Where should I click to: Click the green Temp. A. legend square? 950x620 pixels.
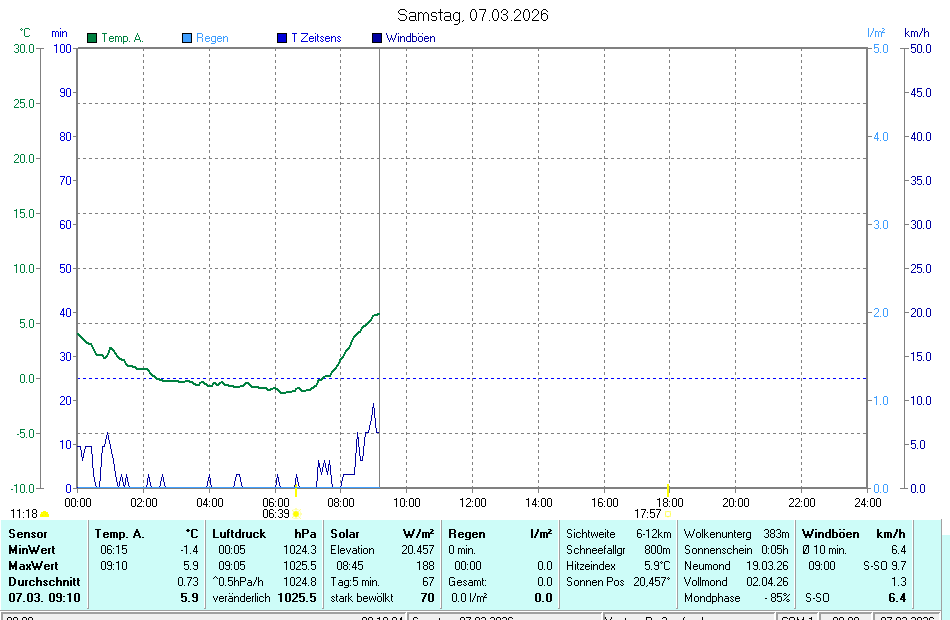click(x=92, y=38)
